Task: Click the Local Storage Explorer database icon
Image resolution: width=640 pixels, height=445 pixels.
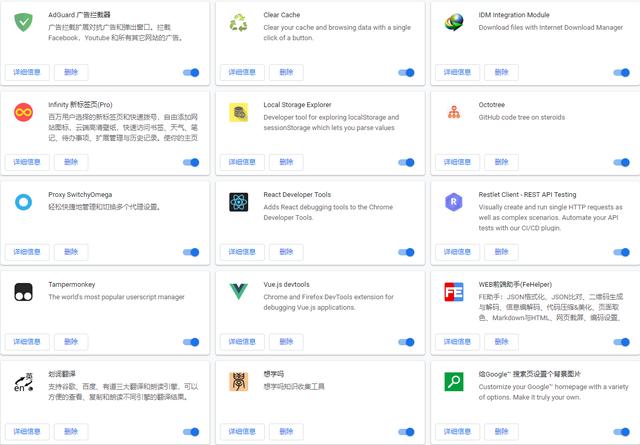Action: coord(238,112)
